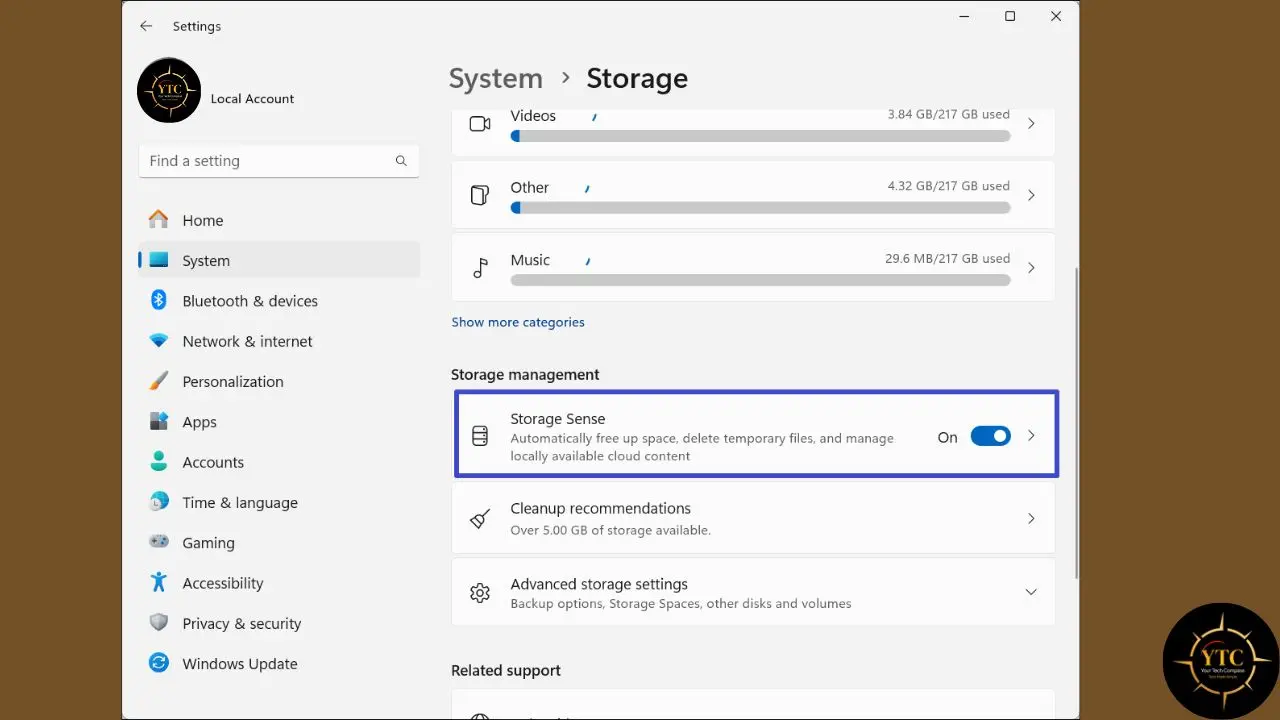The width and height of the screenshot is (1280, 720).
Task: Click the Gaming controller icon
Action: click(x=159, y=542)
